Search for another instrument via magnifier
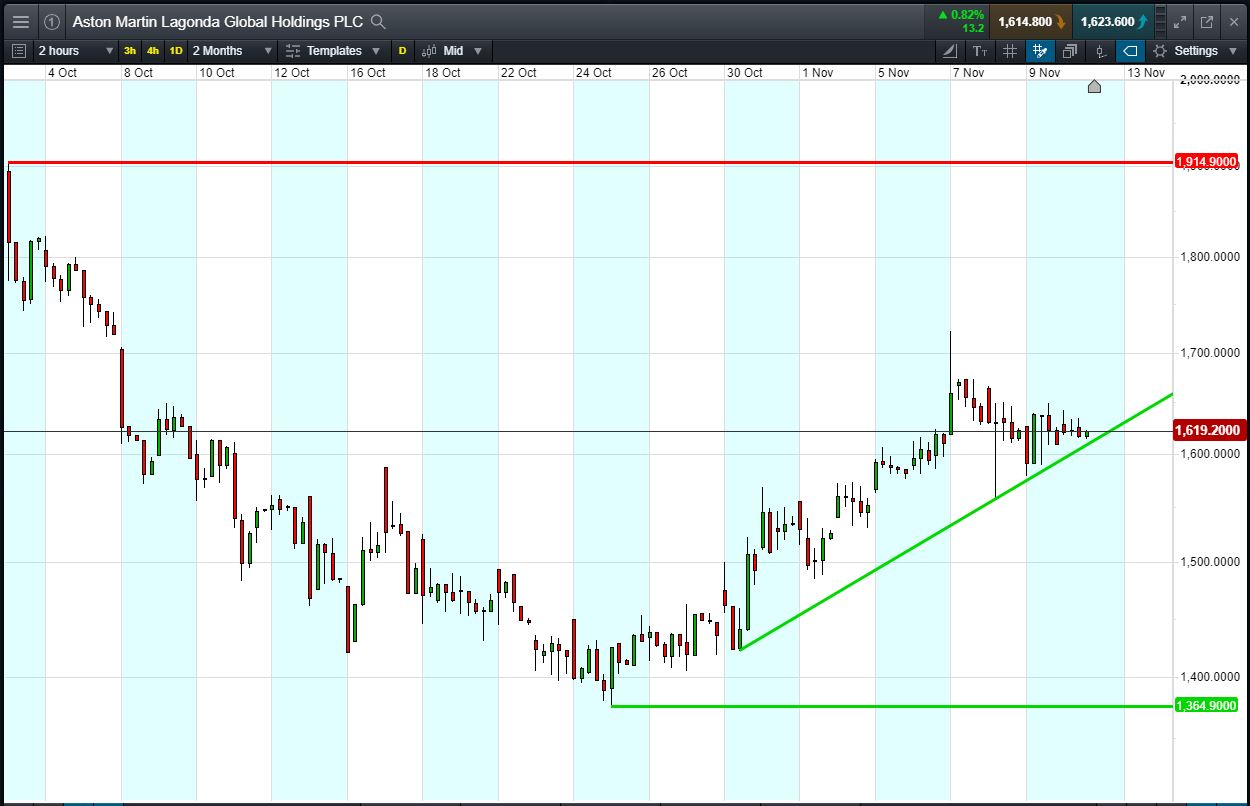Viewport: 1250px width, 806px height. 377,21
